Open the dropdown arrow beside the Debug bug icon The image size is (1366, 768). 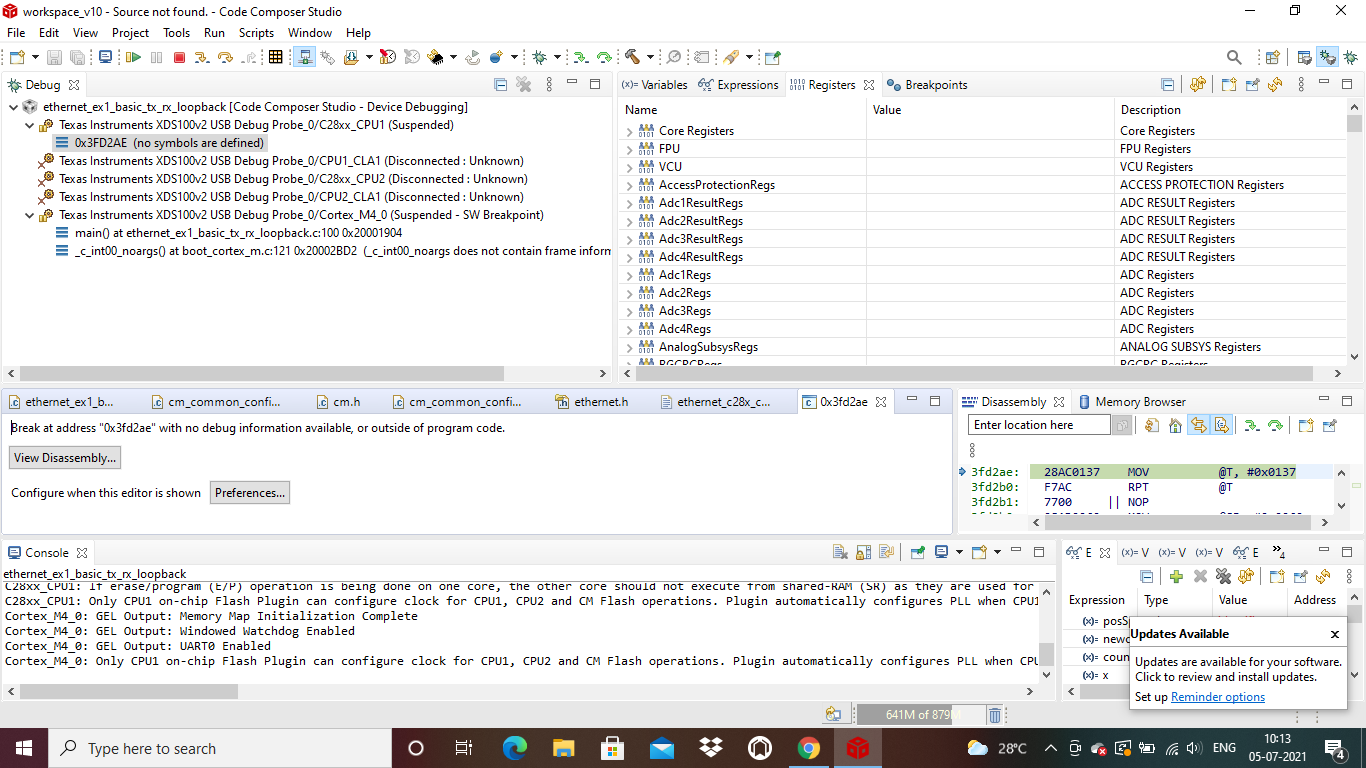pyautogui.click(x=558, y=58)
